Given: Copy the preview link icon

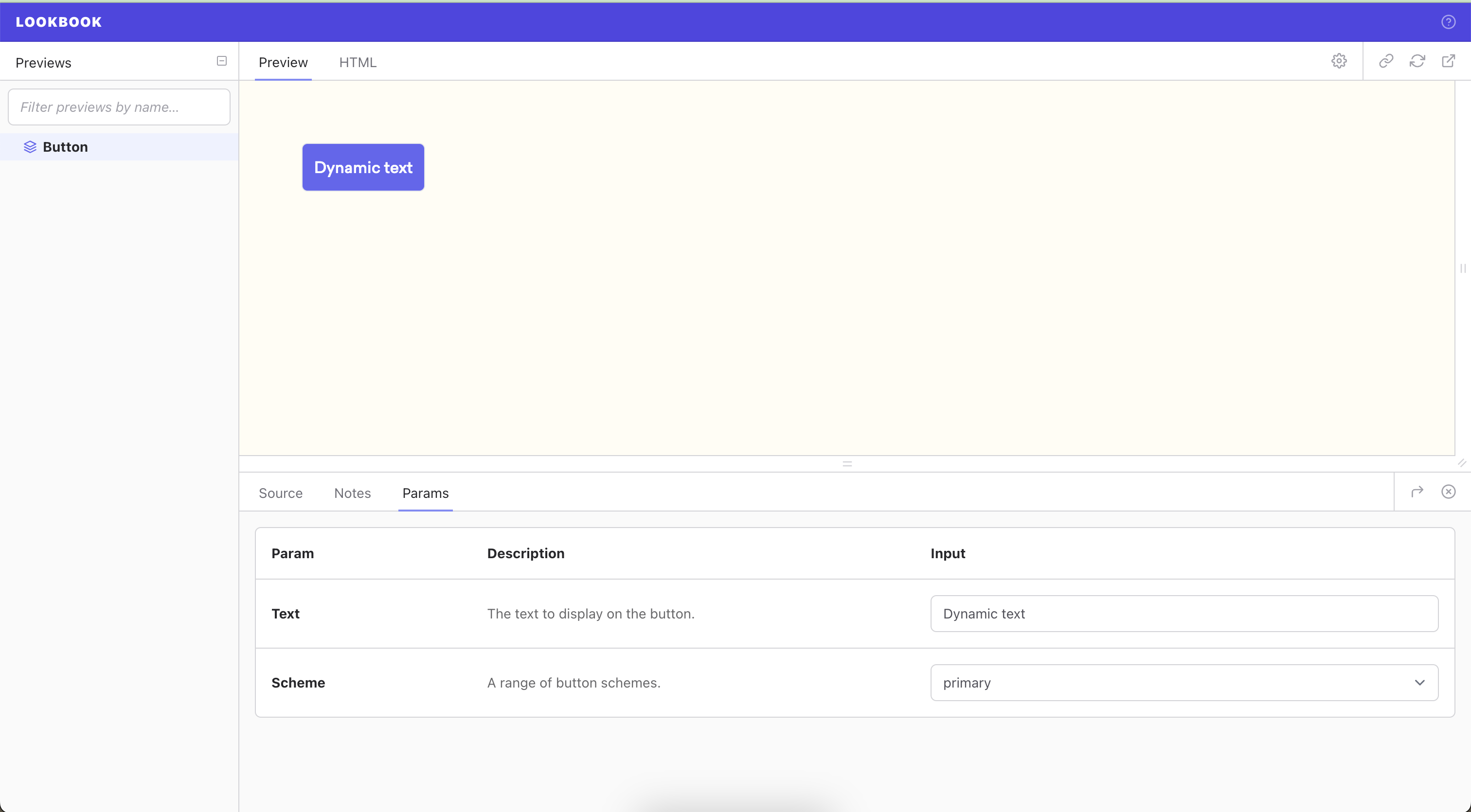Looking at the screenshot, I should coord(1386,61).
